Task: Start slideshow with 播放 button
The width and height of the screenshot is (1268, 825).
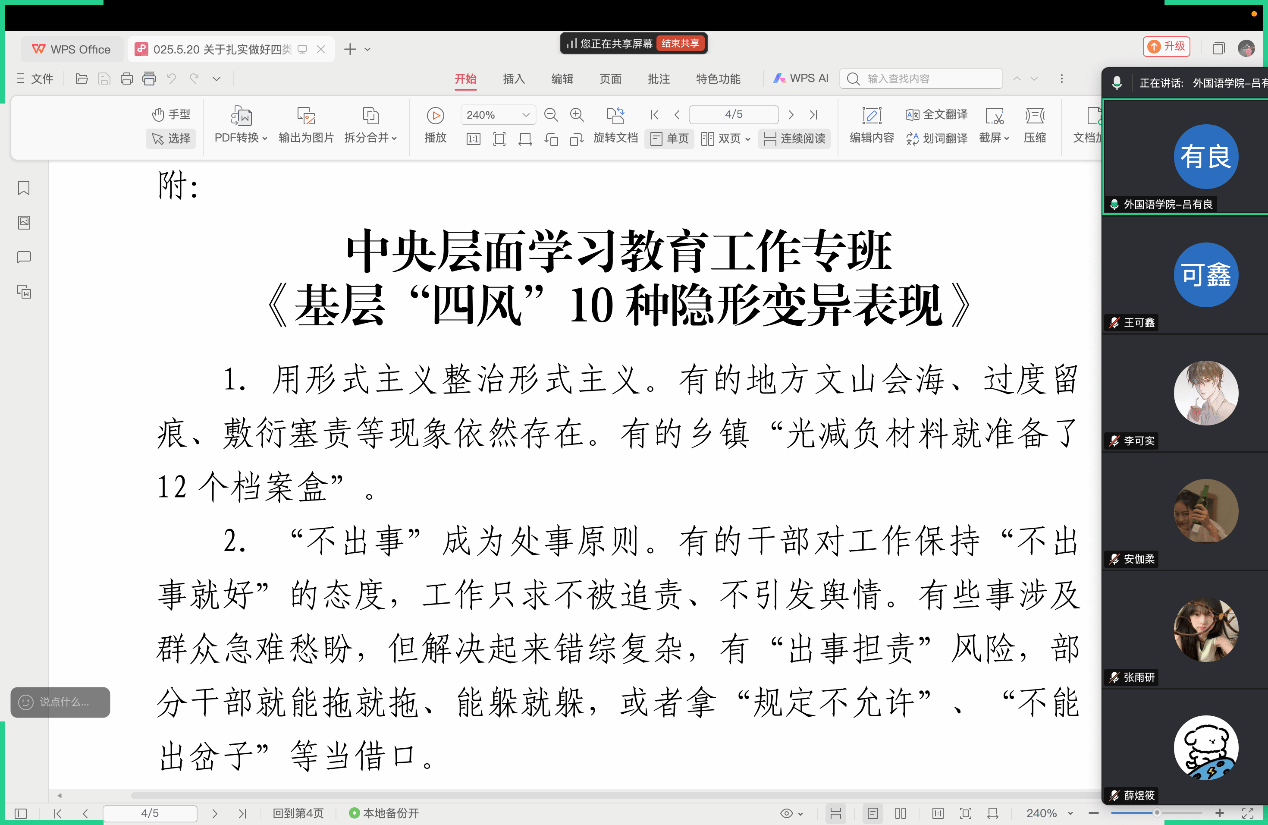Action: tap(435, 126)
